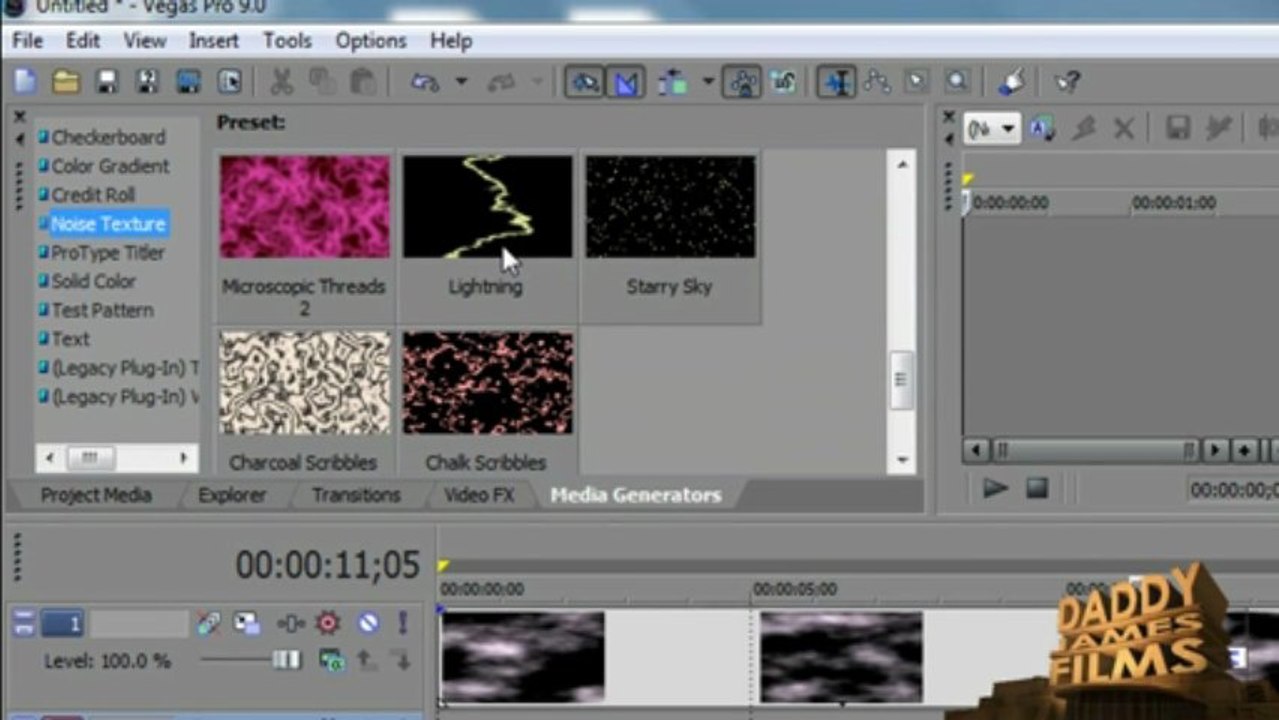Open the Redo history dropdown arrow
This screenshot has height=720, width=1279.
(x=538, y=82)
